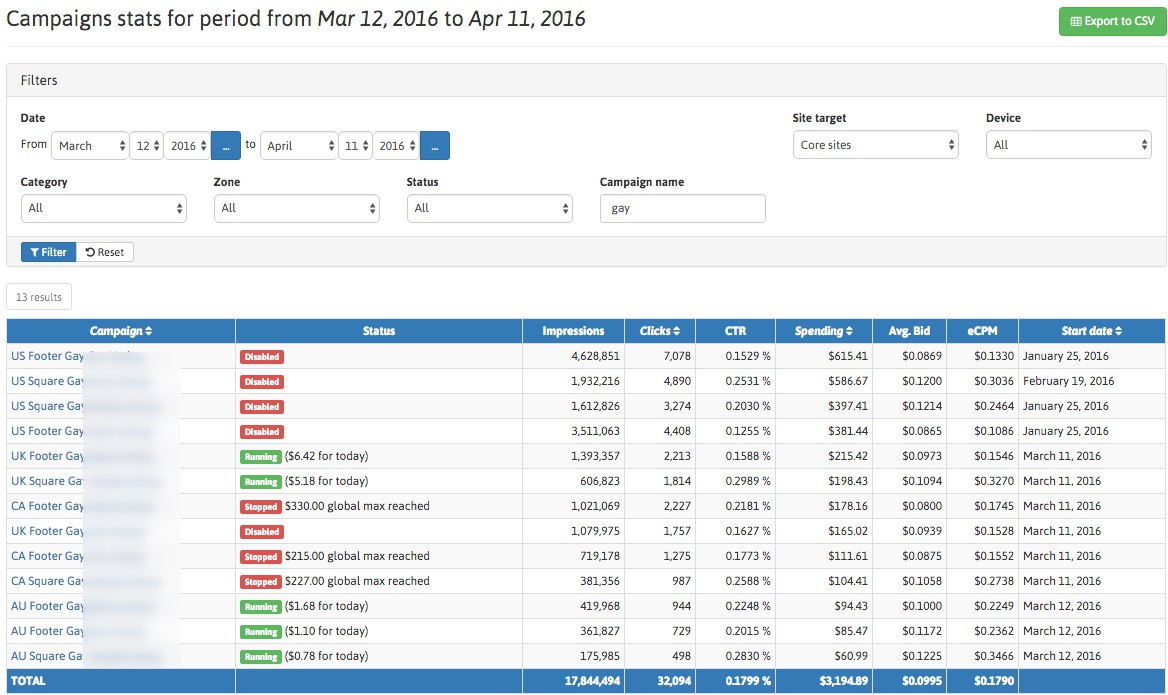Open CA Footer Gay campaign spending $178.16
Screen dimensions: 1168x695
(47, 506)
